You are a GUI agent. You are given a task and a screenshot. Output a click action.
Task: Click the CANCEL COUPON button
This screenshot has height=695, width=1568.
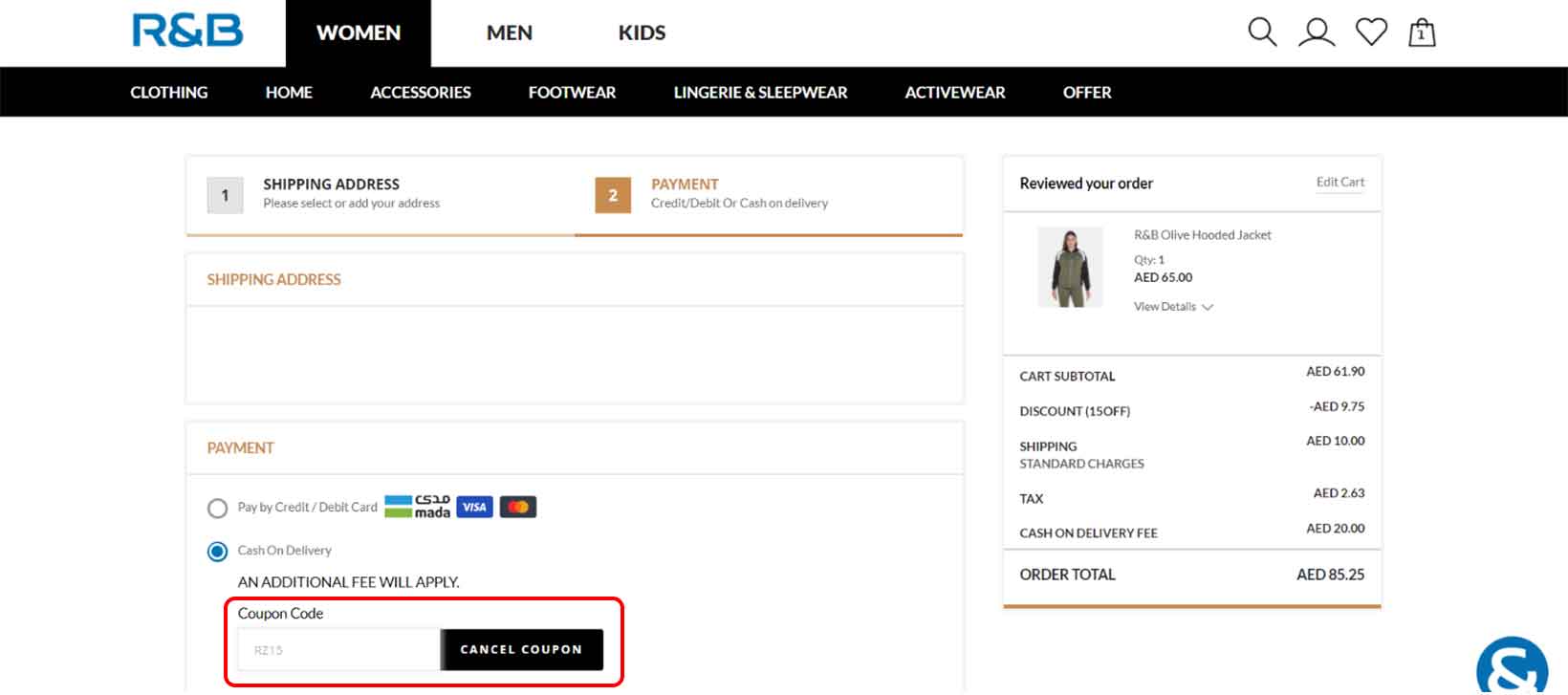(521, 649)
